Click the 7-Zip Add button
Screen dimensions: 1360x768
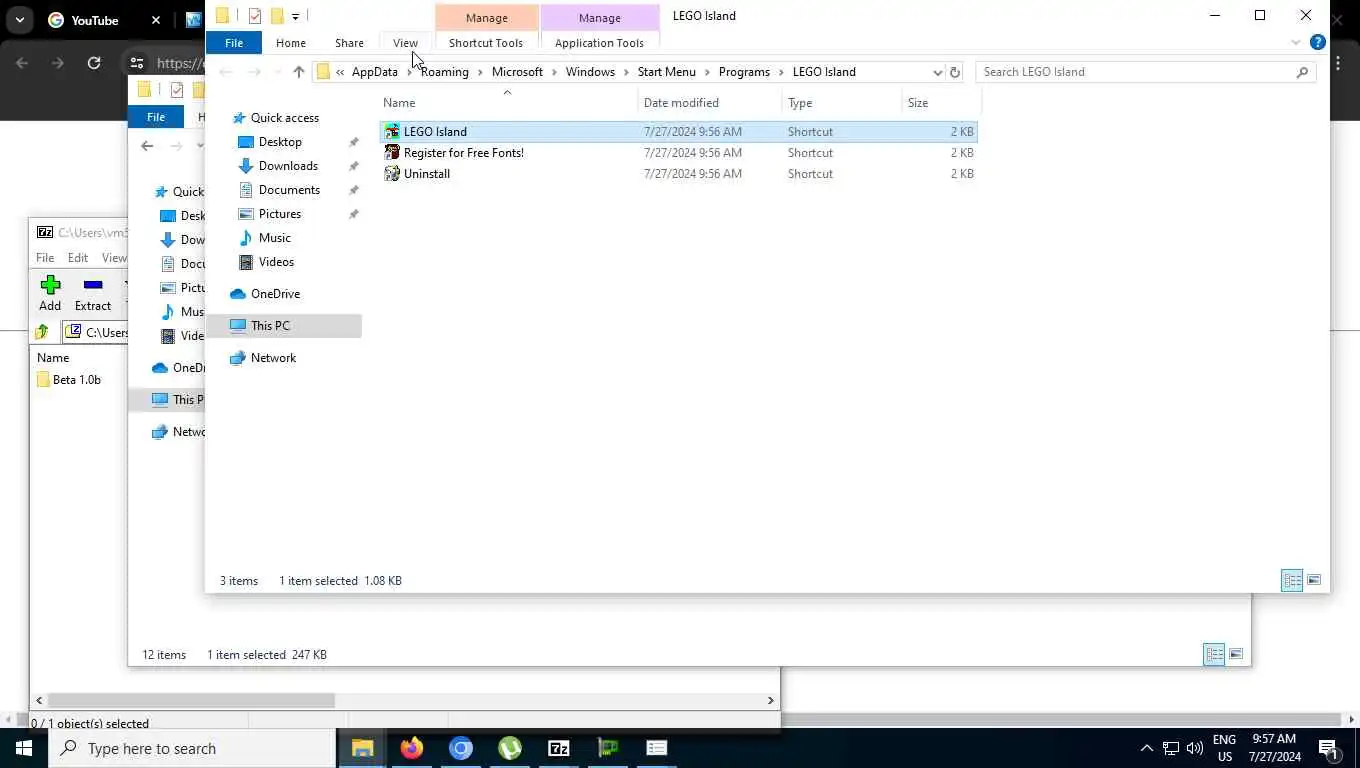coord(50,294)
